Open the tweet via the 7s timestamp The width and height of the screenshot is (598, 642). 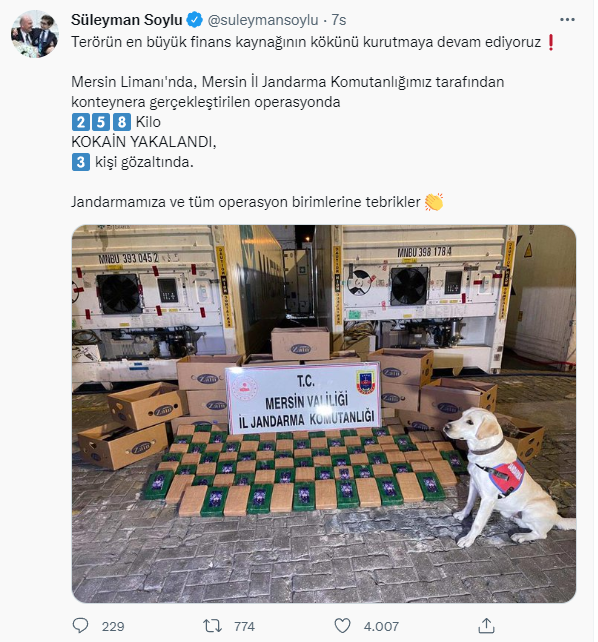pyautogui.click(x=338, y=20)
